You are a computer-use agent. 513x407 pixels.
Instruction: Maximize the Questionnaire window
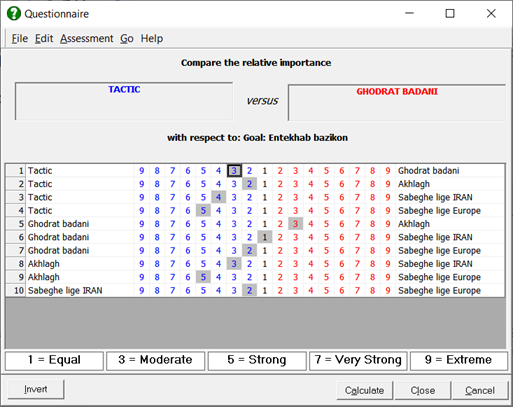tap(450, 14)
